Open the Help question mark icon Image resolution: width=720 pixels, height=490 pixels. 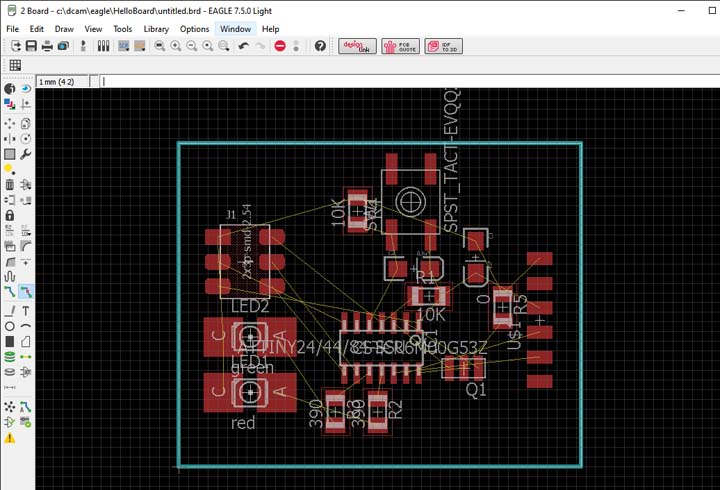(x=320, y=46)
